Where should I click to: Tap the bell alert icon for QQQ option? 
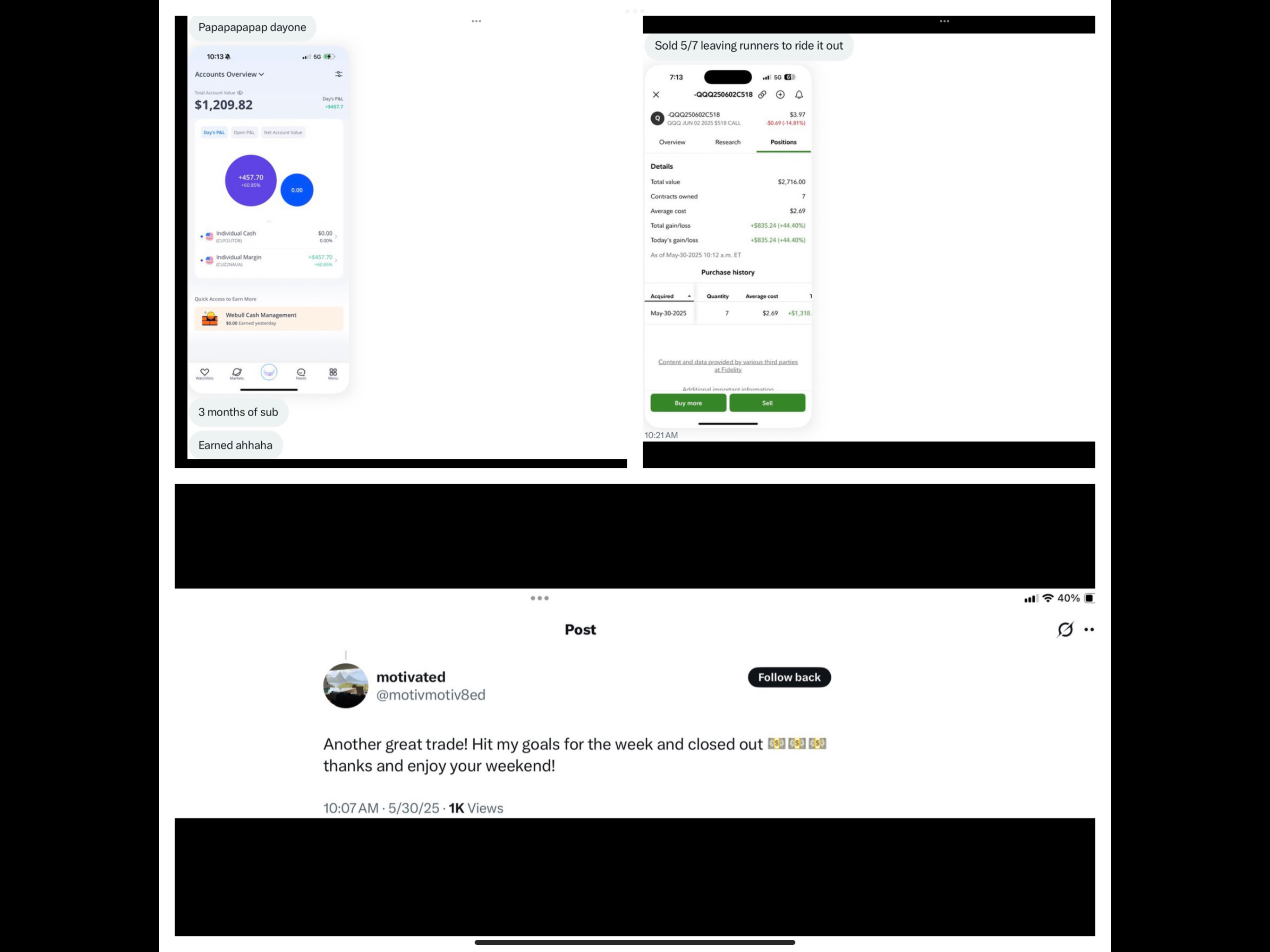pyautogui.click(x=799, y=95)
